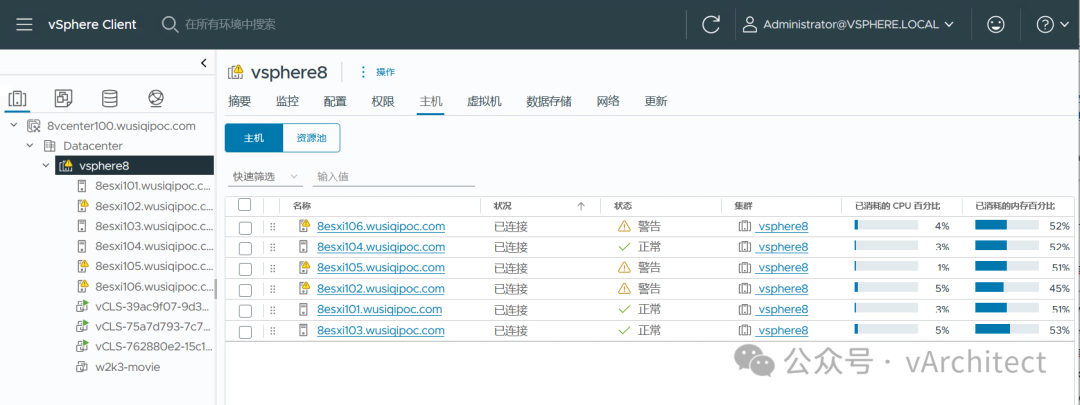The width and height of the screenshot is (1080, 405).
Task: Open the 数据存储 tab
Action: [549, 102]
